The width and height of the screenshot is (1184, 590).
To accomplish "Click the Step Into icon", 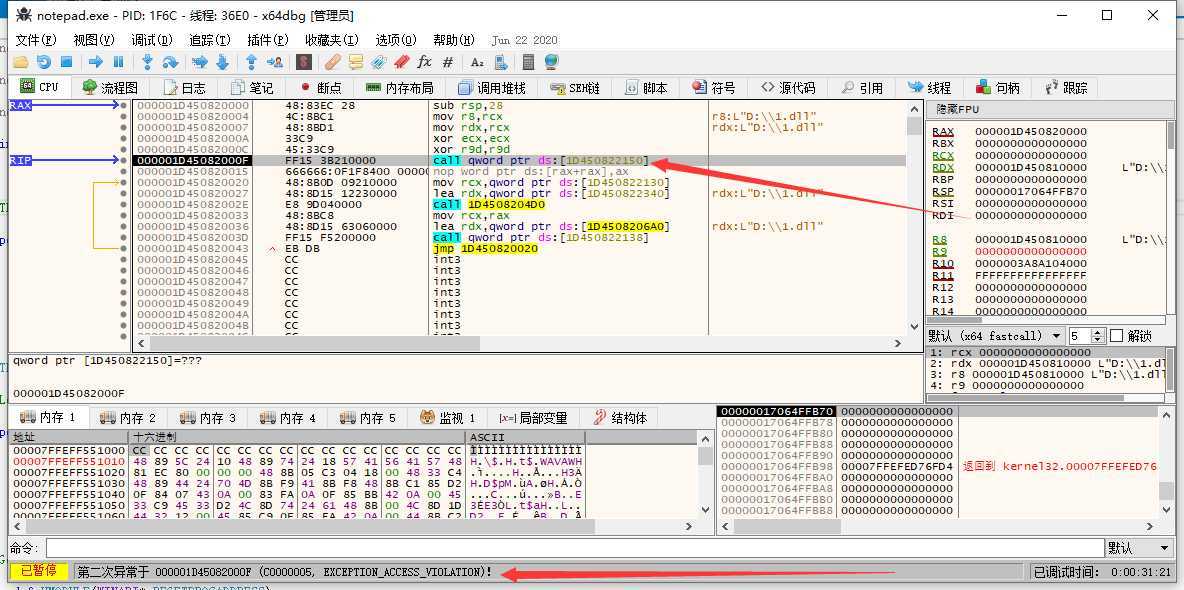I will 148,63.
